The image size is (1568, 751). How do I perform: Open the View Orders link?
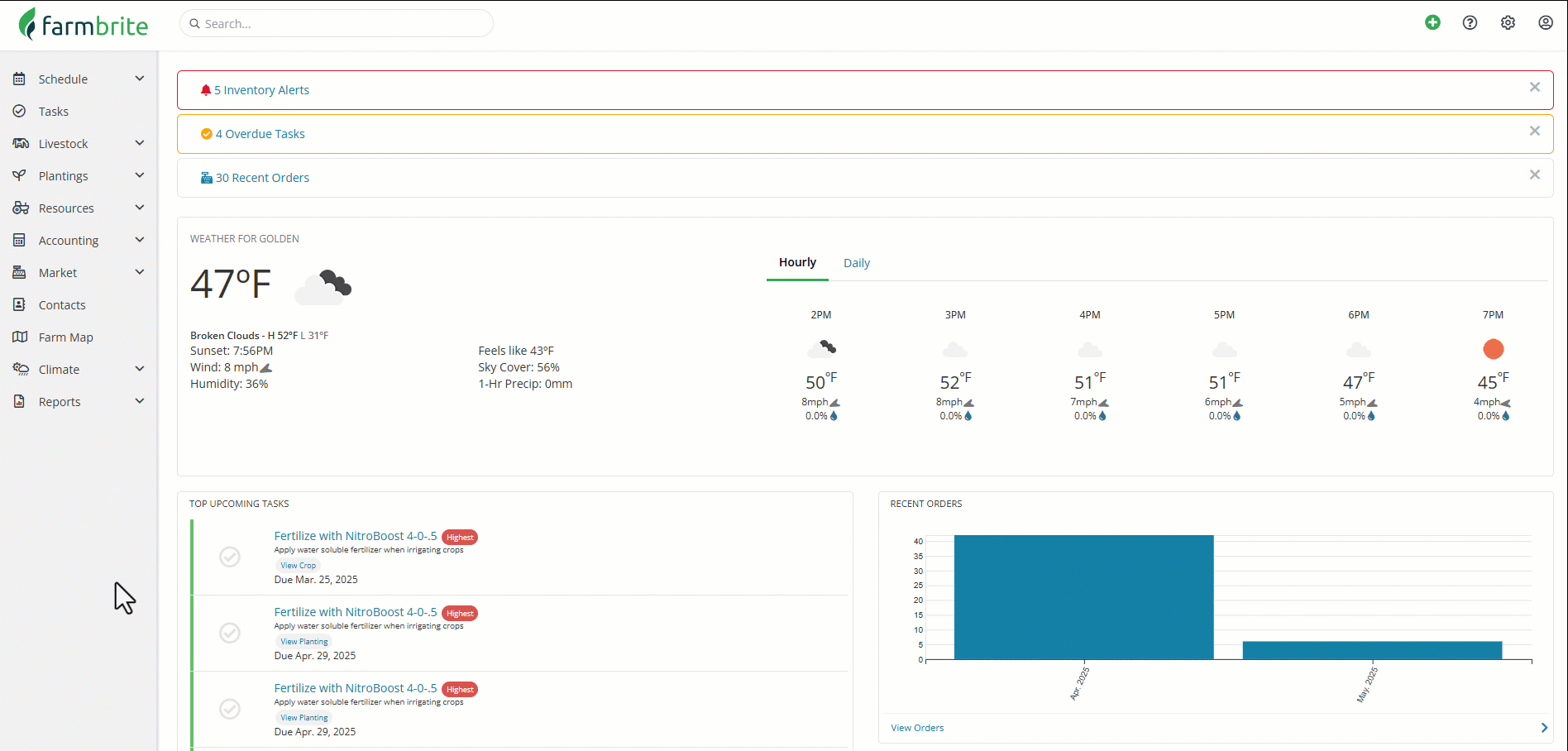[917, 728]
